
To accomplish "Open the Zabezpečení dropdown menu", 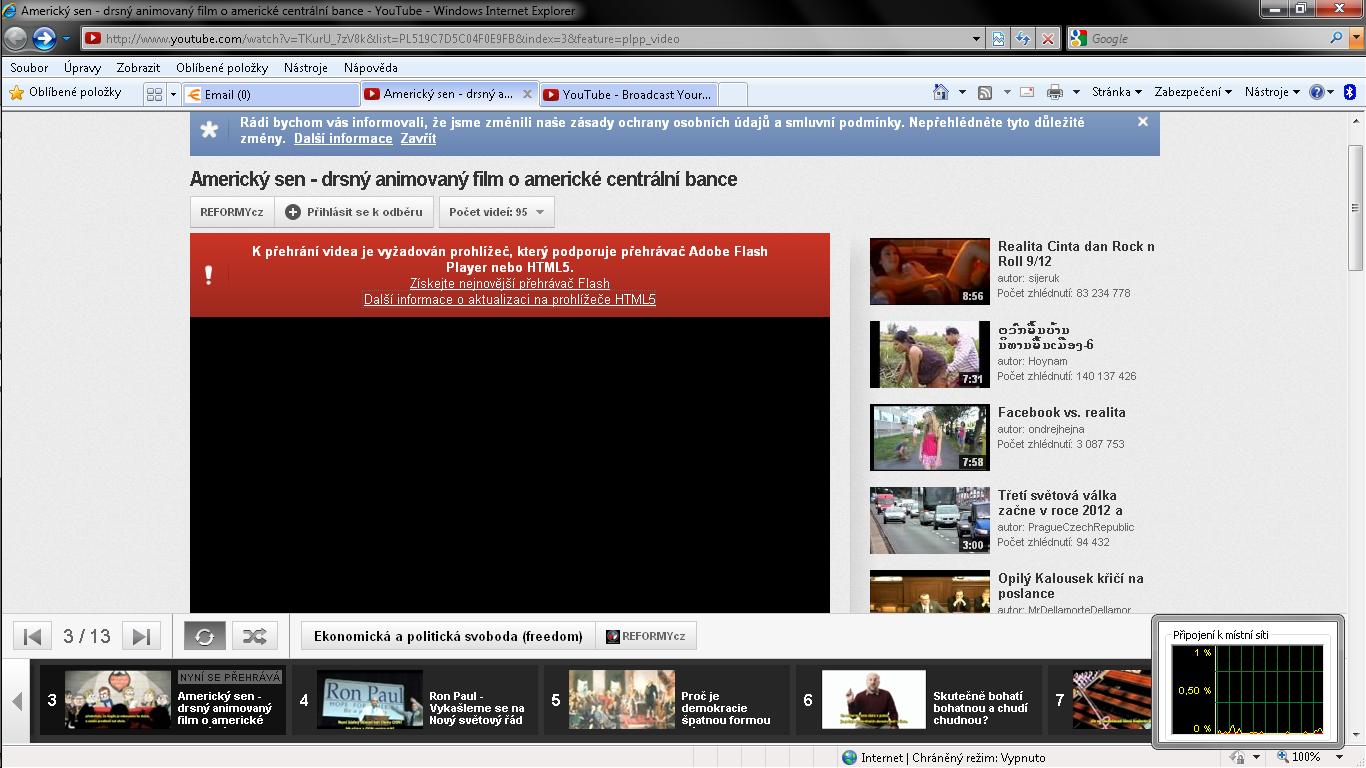I will 1193,92.
